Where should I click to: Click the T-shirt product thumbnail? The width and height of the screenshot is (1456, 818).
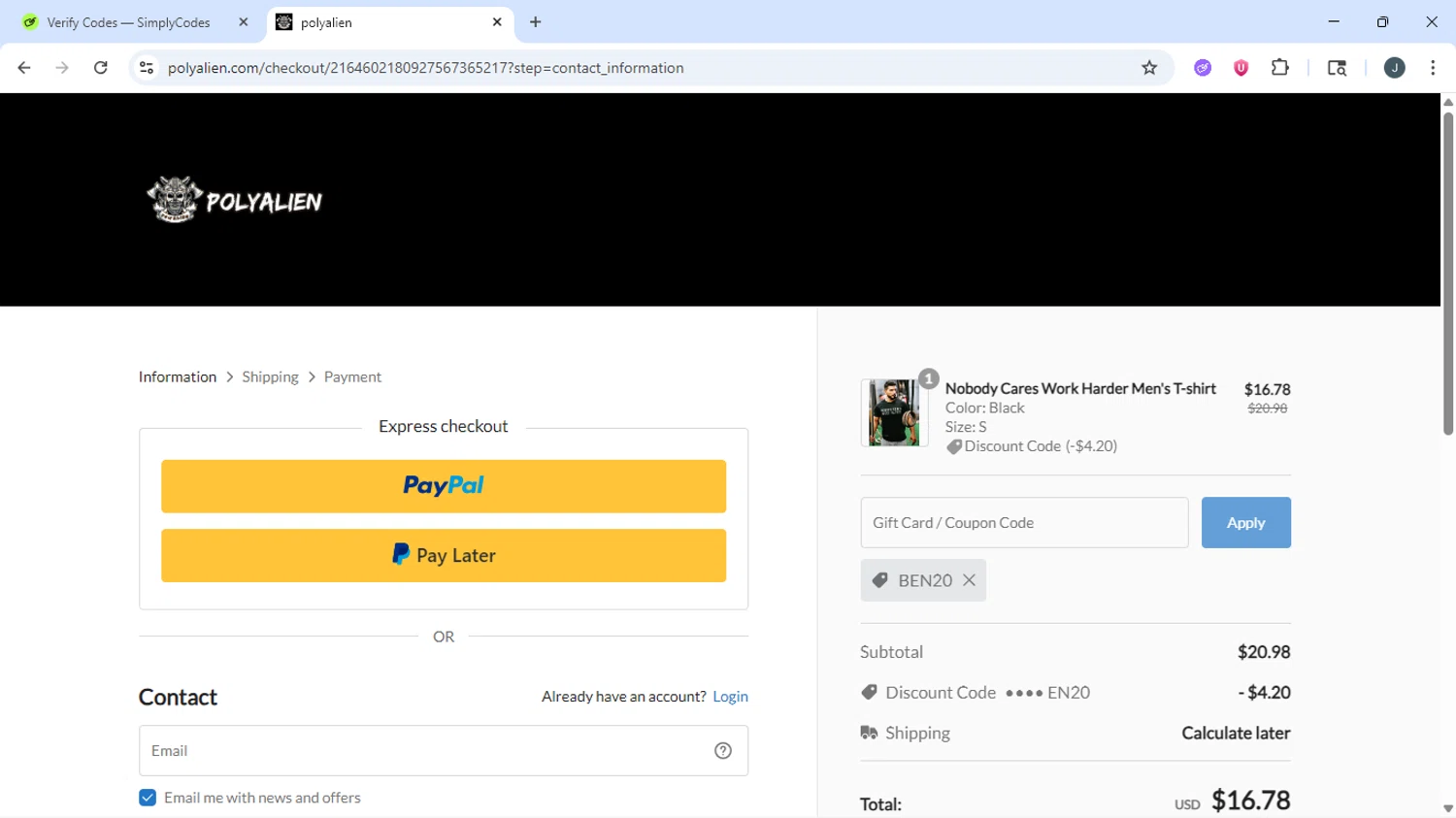point(894,412)
